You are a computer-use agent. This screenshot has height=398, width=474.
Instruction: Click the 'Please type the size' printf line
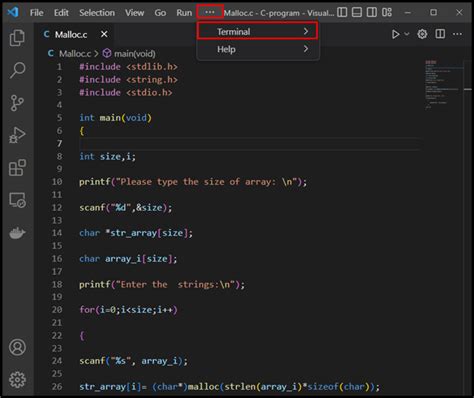click(193, 182)
